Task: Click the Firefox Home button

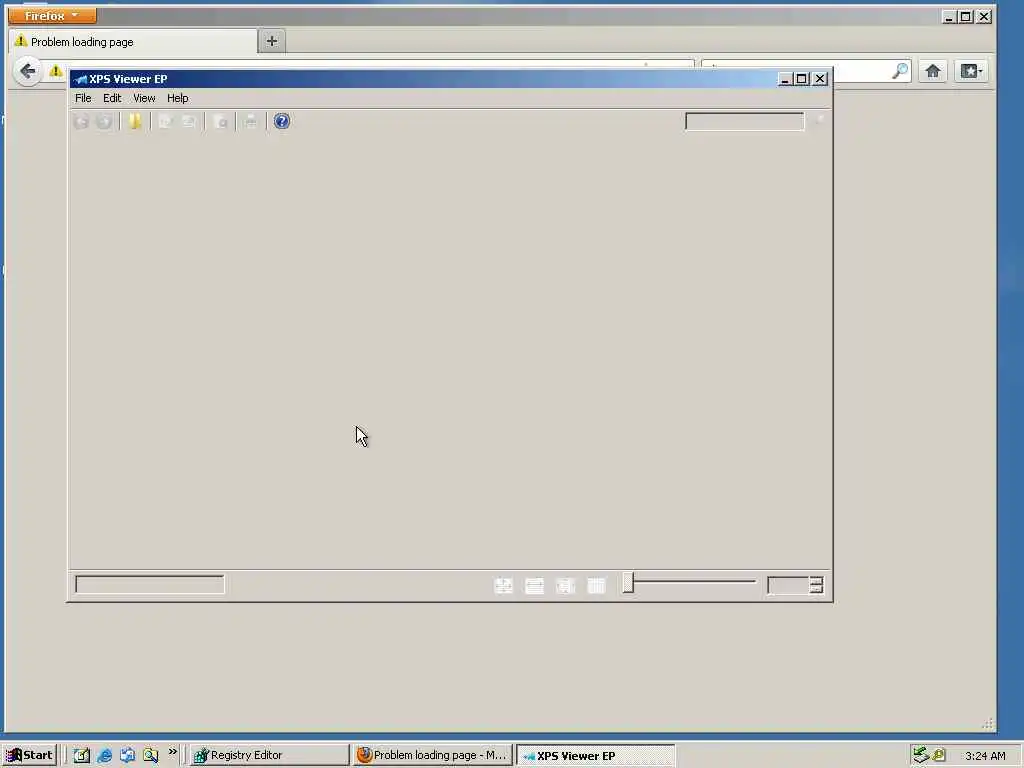Action: coord(933,71)
